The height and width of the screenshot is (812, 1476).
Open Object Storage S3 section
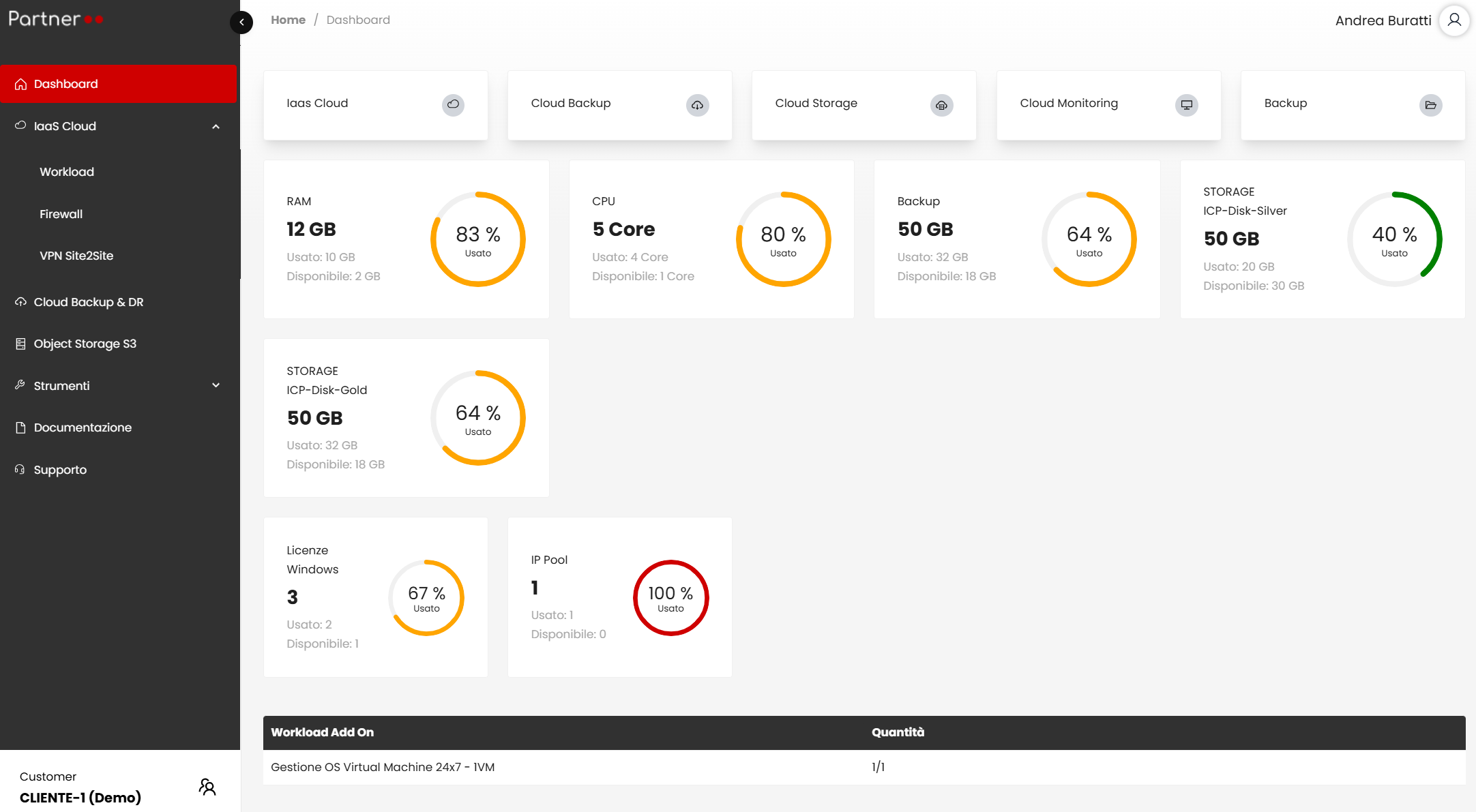click(x=85, y=344)
